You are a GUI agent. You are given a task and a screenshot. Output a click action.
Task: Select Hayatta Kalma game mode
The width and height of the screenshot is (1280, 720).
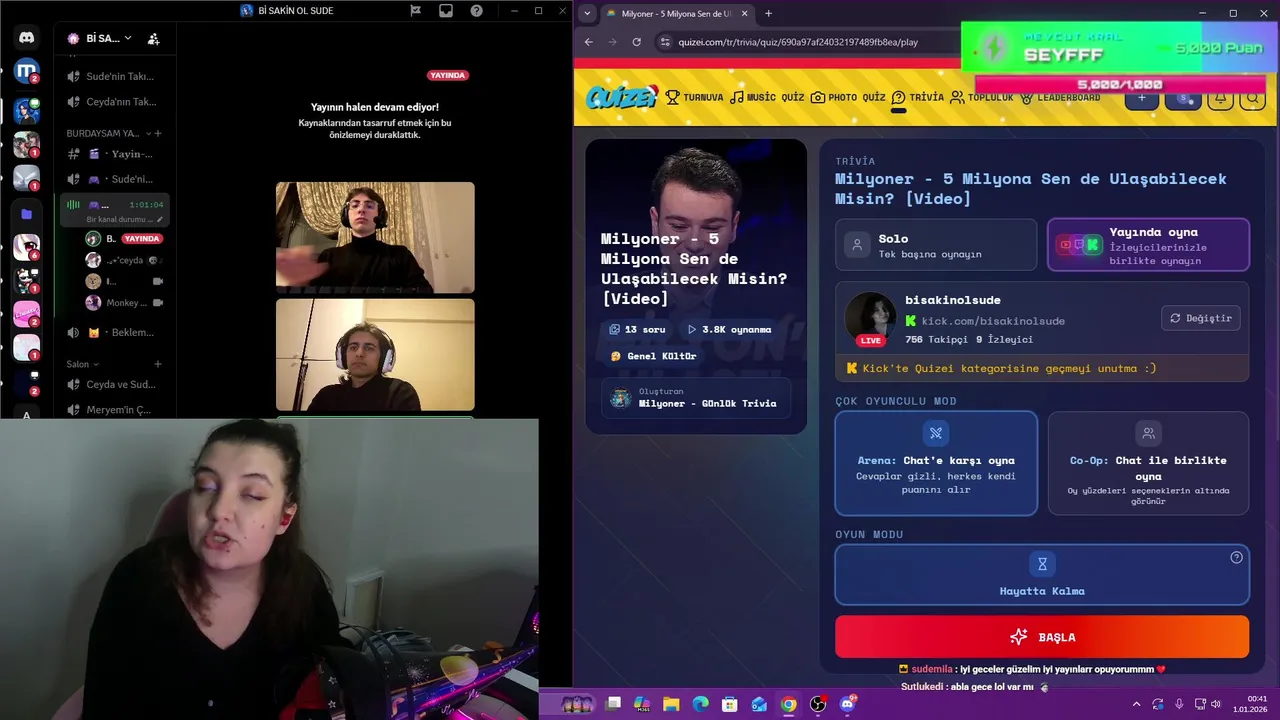tap(1042, 575)
